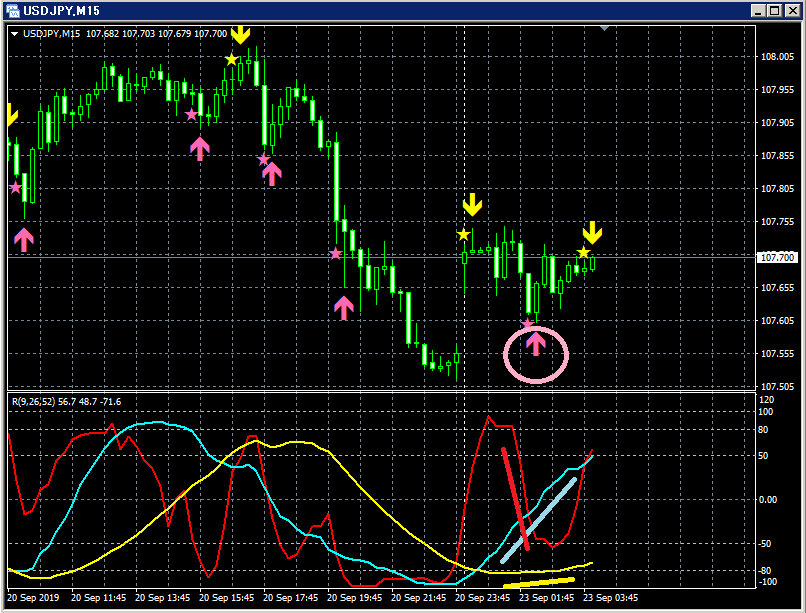This screenshot has height=613, width=806.
Task: Click the -50 level on indicator scale
Action: tap(765, 544)
